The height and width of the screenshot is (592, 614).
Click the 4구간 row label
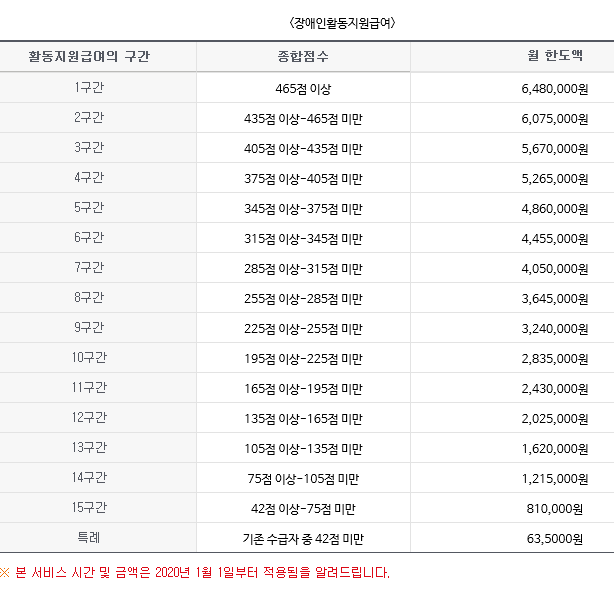(x=89, y=177)
